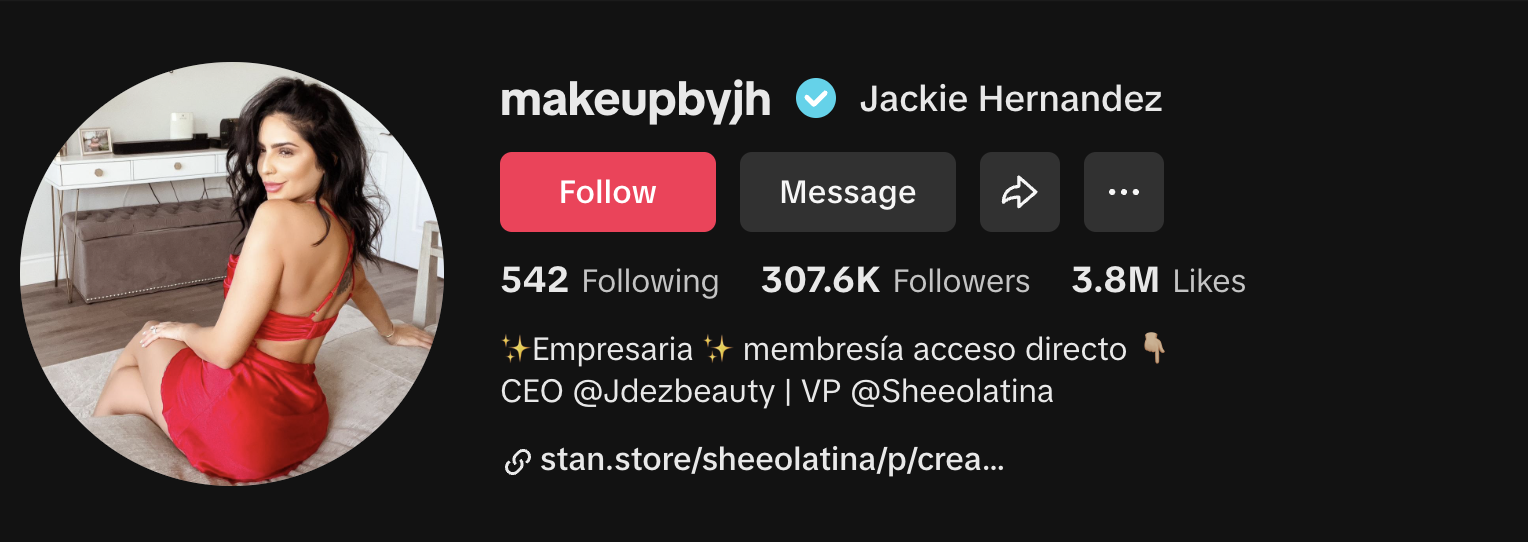Select the Jackie Hernandez display name
This screenshot has width=1528, height=542.
point(1011,99)
